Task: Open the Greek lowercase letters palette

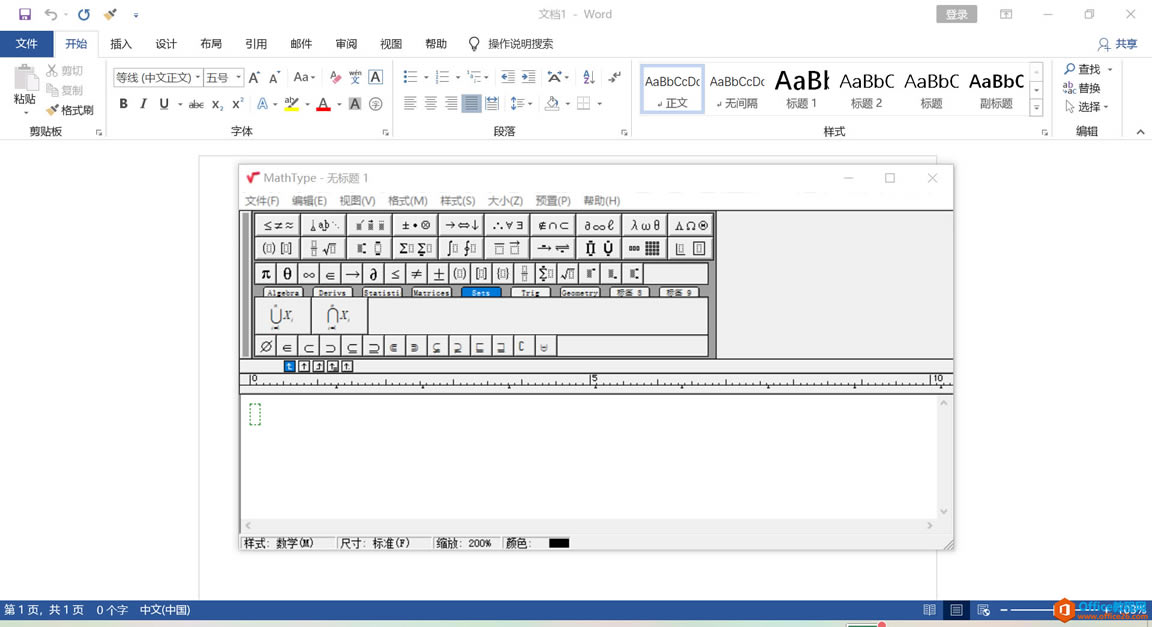Action: coord(645,225)
